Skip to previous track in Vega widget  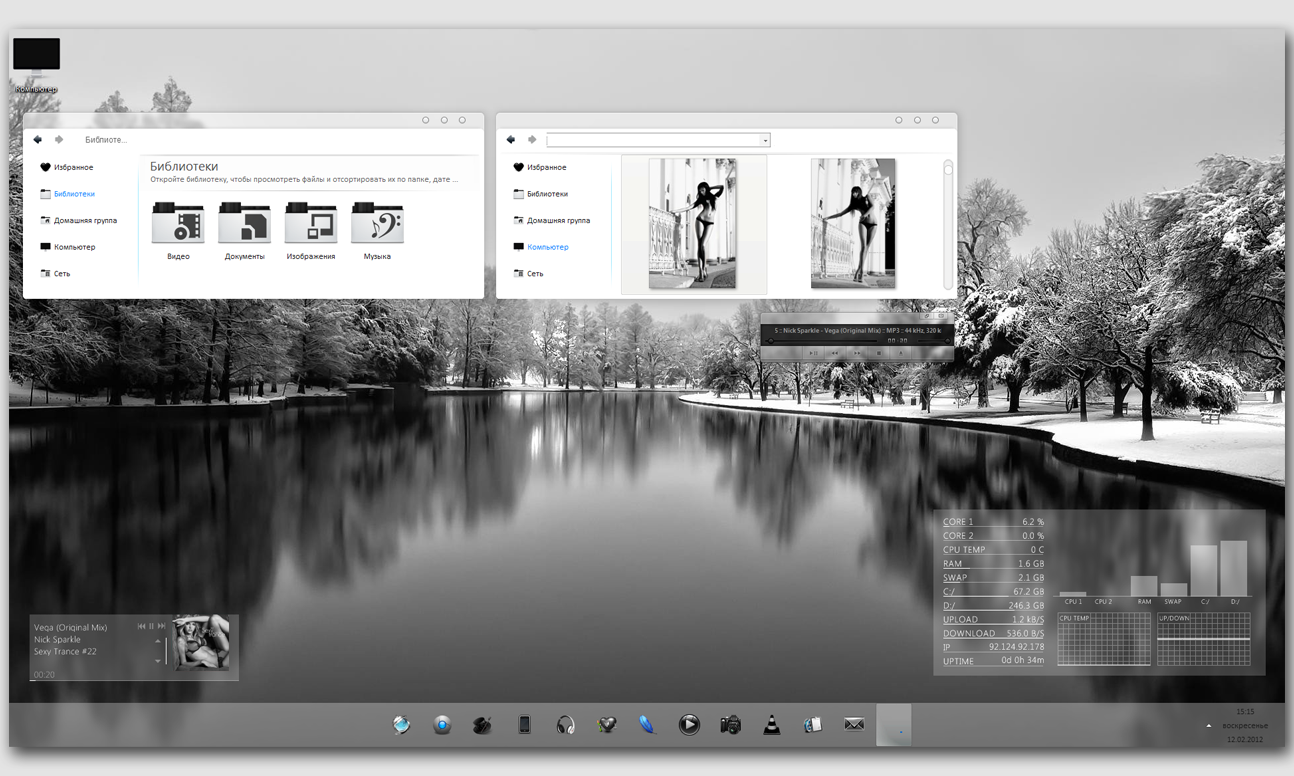click(141, 626)
